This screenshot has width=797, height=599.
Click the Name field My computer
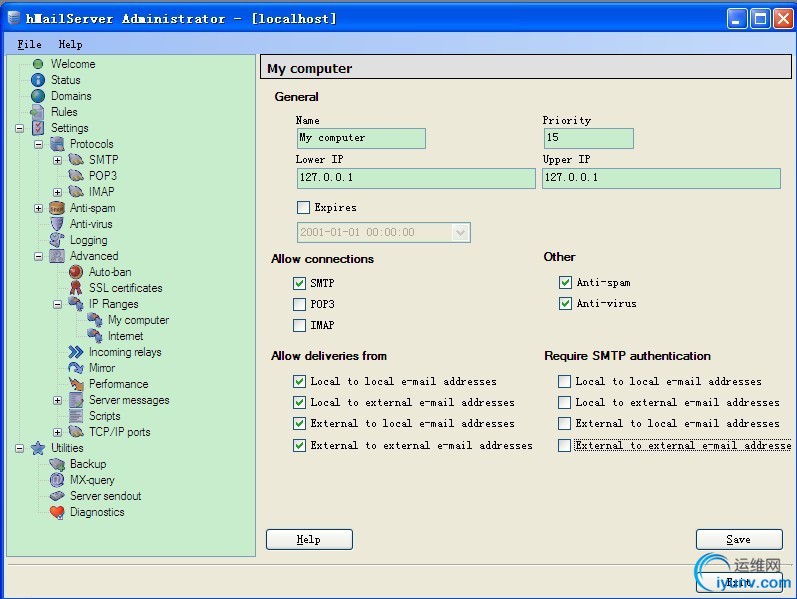click(x=361, y=138)
